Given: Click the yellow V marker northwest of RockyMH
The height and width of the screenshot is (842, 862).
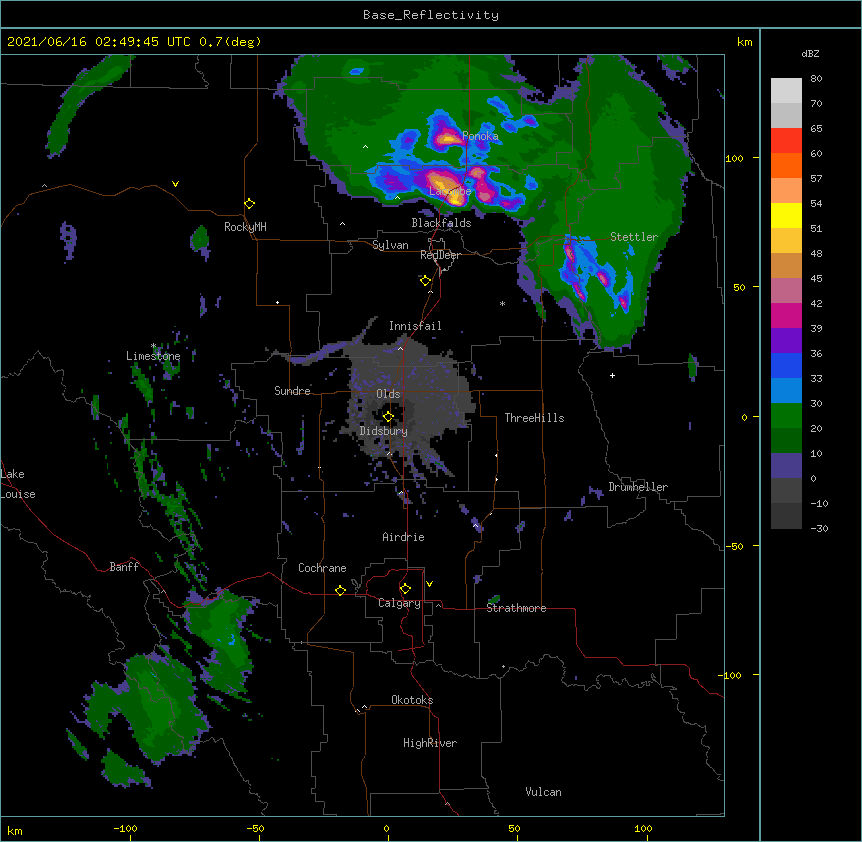Looking at the screenshot, I should (x=175, y=184).
